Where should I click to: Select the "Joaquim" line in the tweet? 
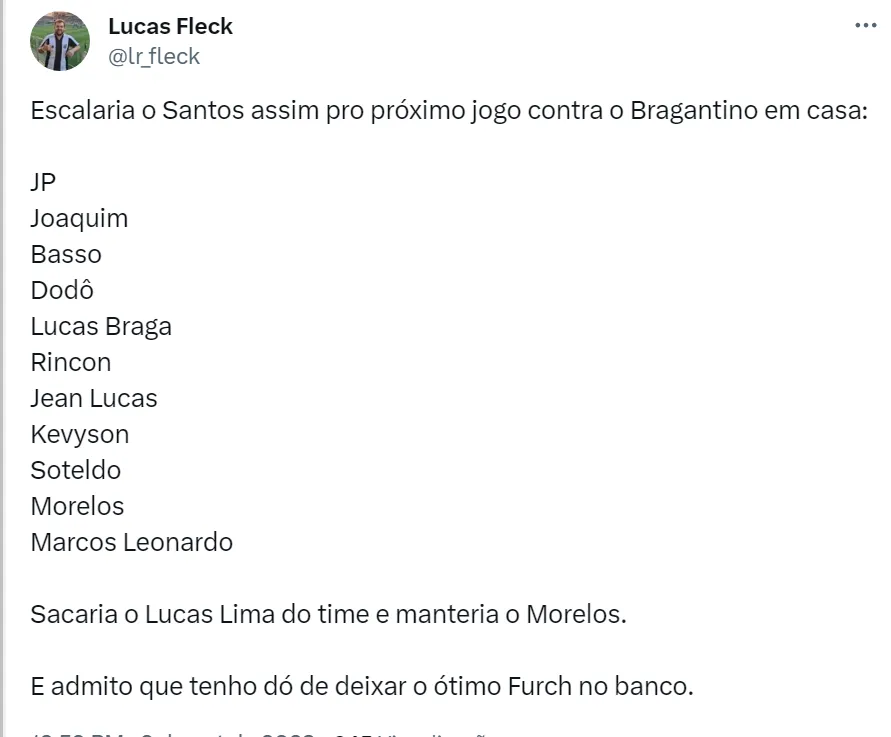(x=79, y=218)
